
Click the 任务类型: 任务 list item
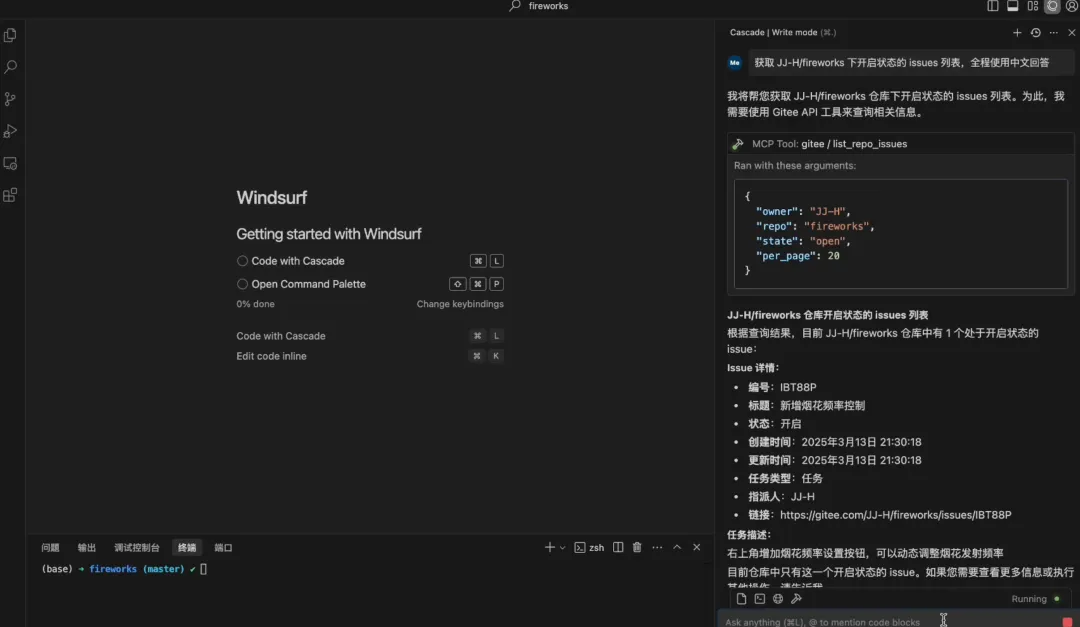click(x=785, y=478)
